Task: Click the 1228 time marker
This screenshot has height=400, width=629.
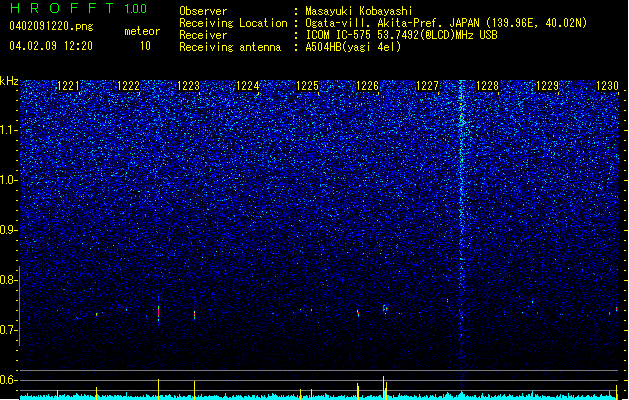Action: click(487, 86)
